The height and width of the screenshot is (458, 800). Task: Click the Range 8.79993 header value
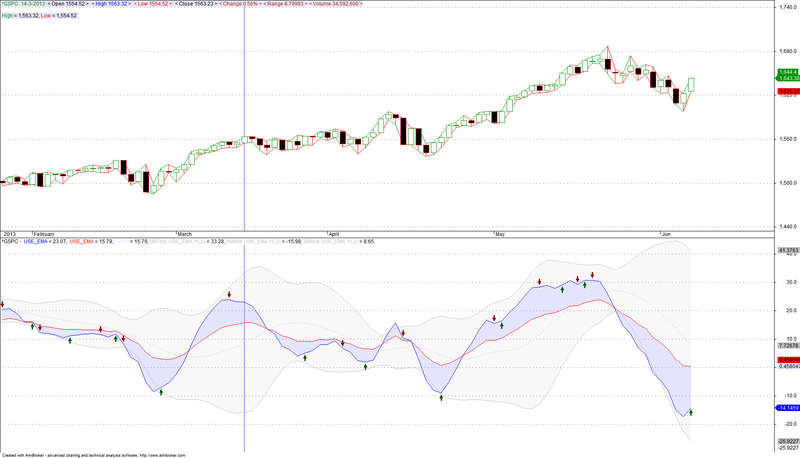(285, 4)
